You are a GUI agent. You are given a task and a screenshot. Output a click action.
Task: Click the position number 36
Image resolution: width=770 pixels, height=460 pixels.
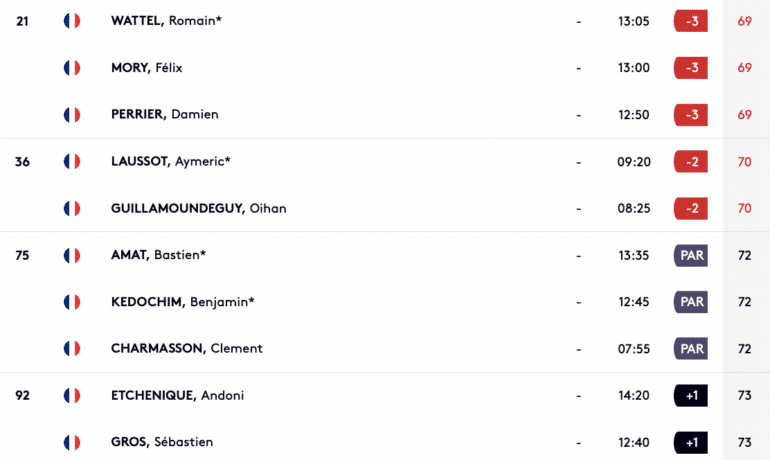tap(22, 162)
